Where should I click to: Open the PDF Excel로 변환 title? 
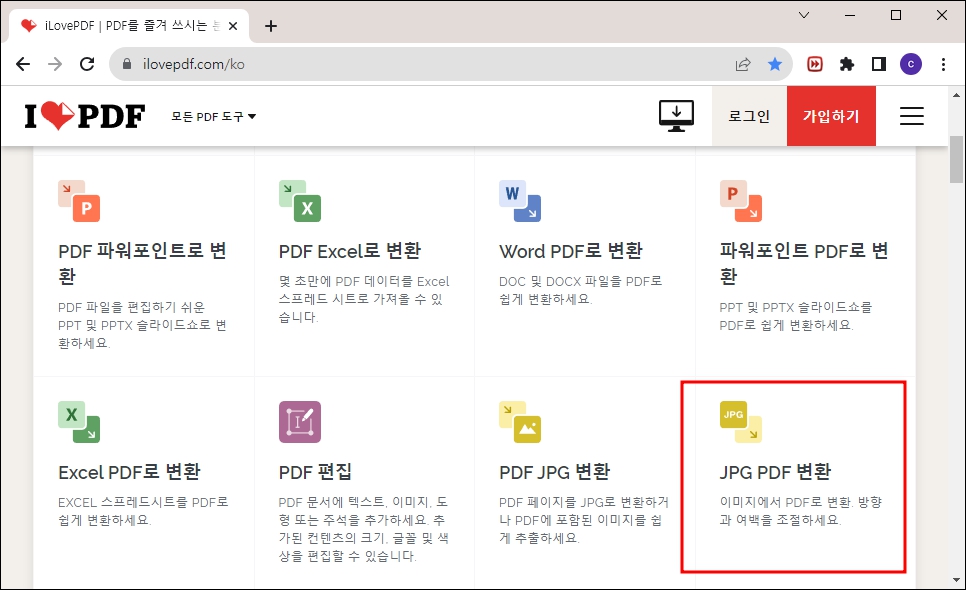point(350,251)
